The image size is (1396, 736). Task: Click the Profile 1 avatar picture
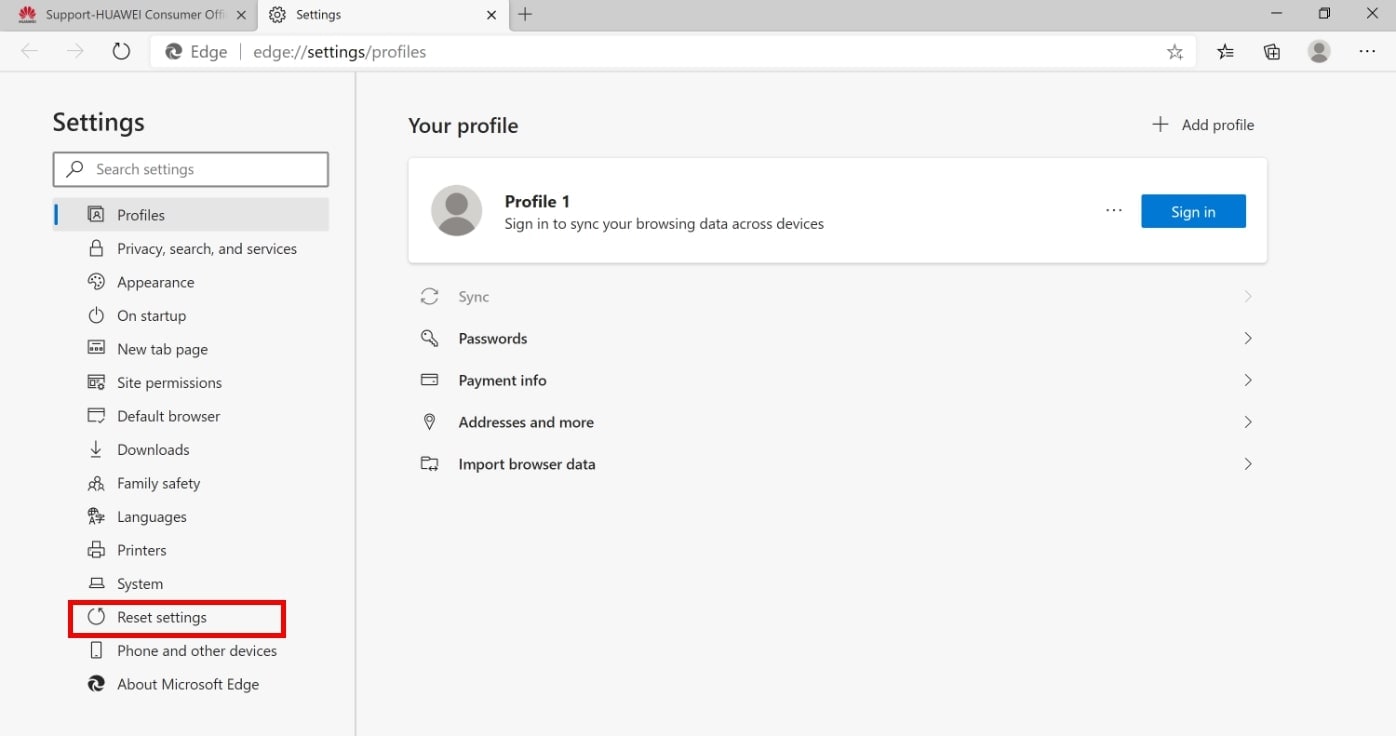(456, 210)
